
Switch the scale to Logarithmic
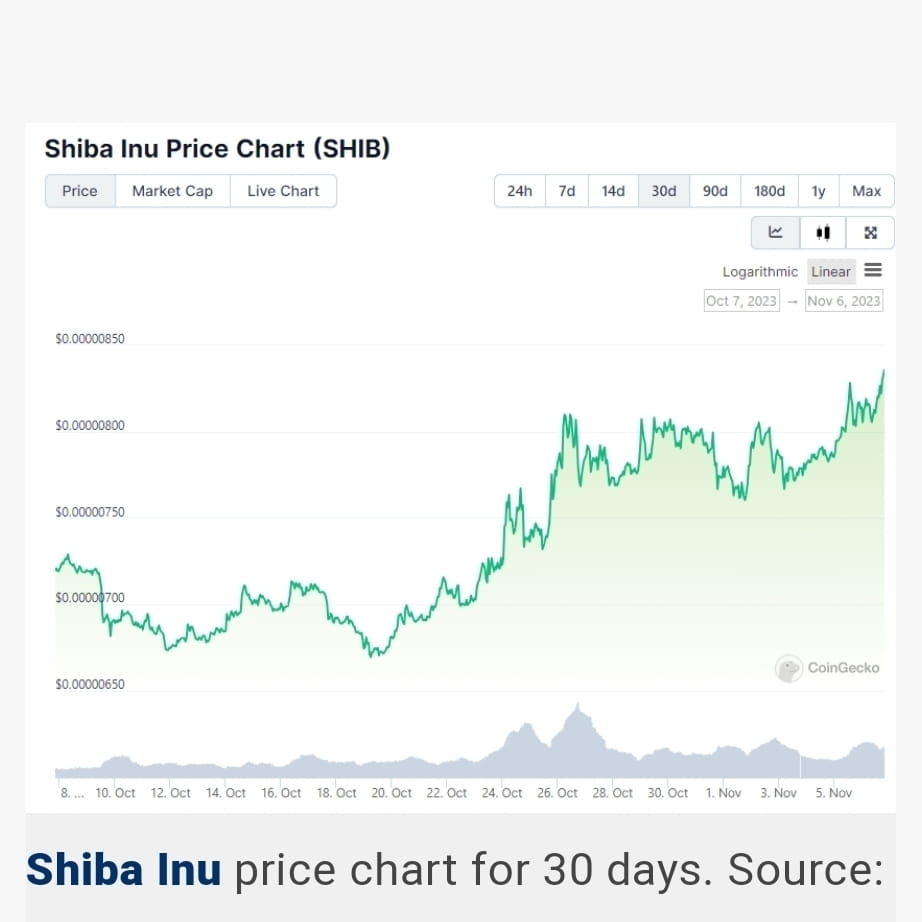(x=759, y=271)
